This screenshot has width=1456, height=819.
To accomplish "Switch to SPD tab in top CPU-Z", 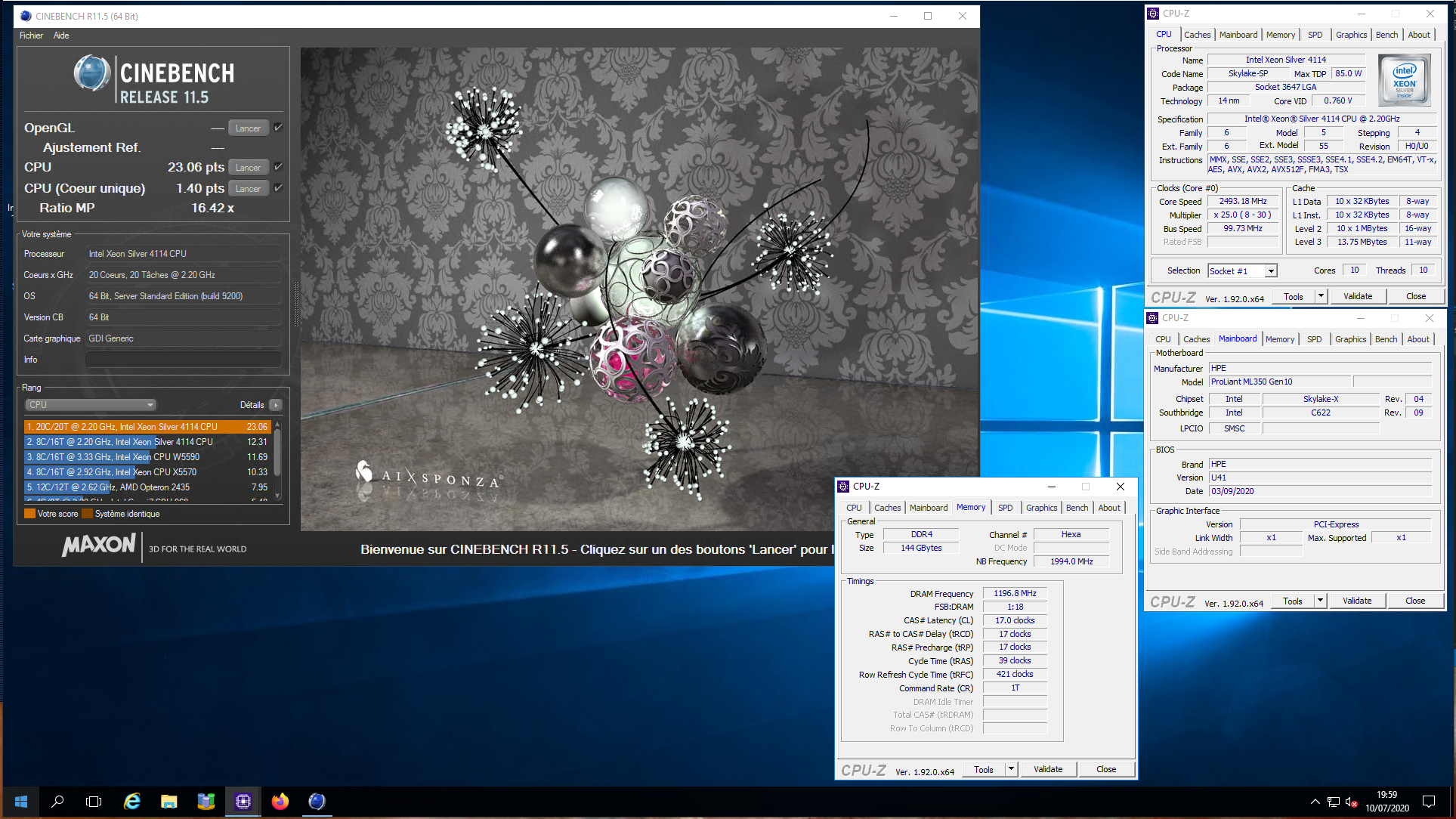I will tap(1315, 35).
